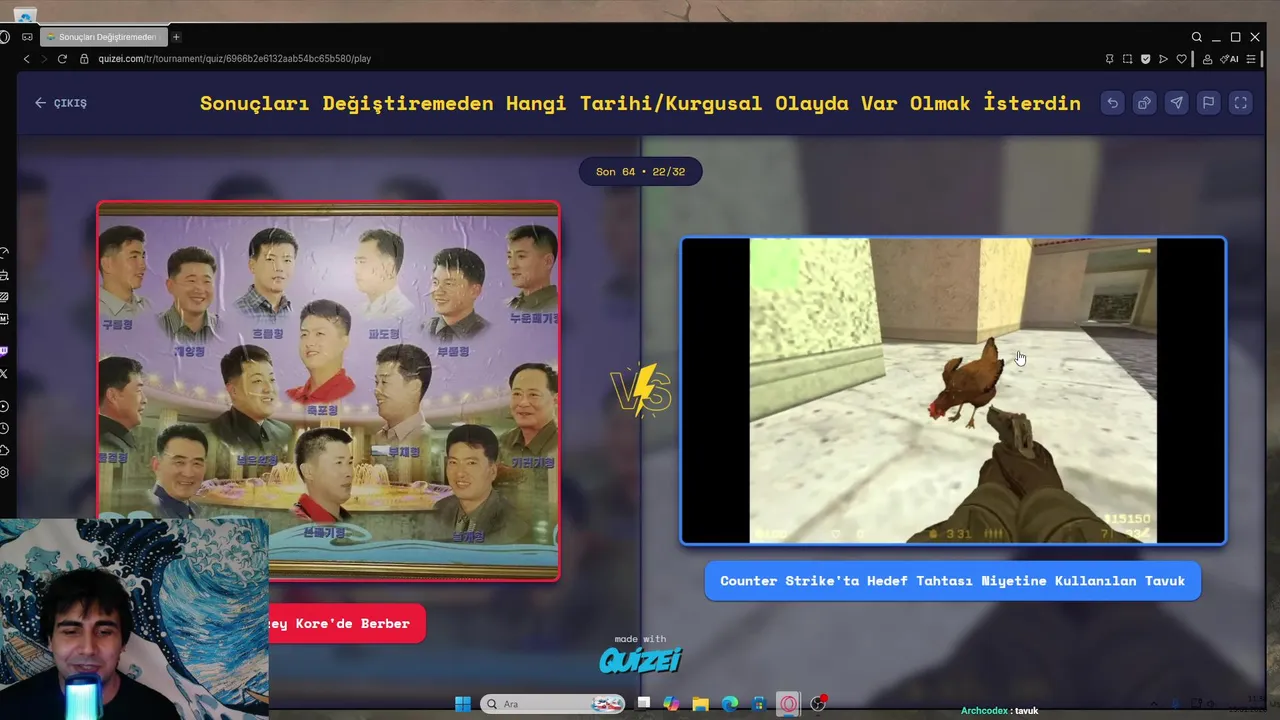Screen dimensions: 1280x720
Task: Select the red 'Kore'de Berber' answer button
Action: pyautogui.click(x=347, y=623)
